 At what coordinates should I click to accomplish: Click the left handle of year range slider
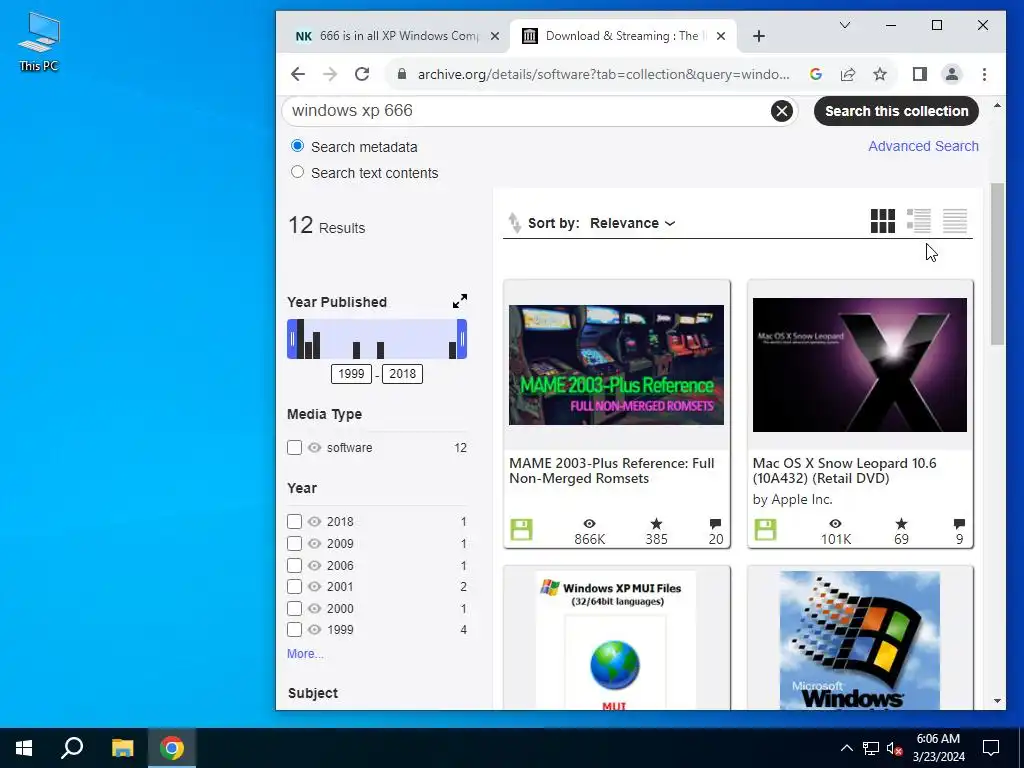(x=292, y=339)
